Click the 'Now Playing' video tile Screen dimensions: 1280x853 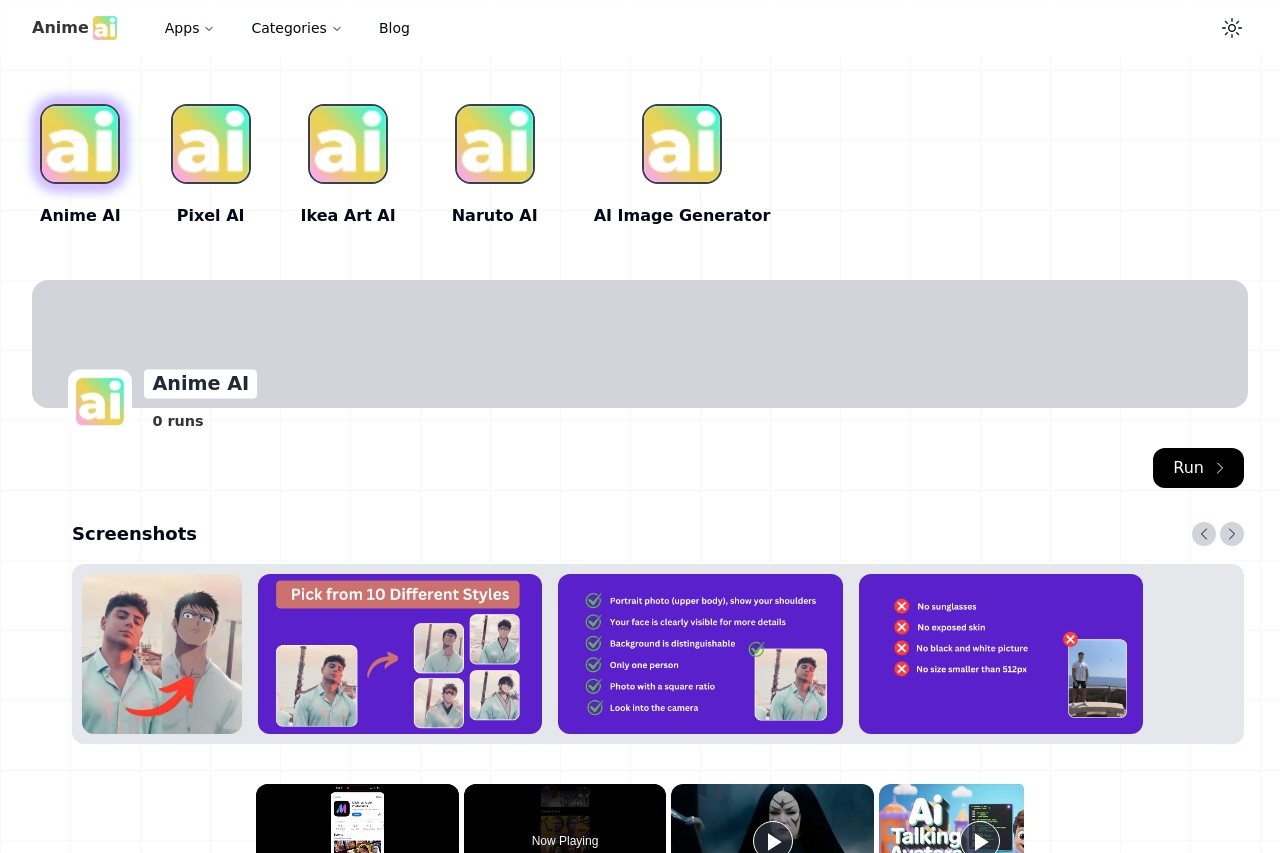click(x=565, y=819)
